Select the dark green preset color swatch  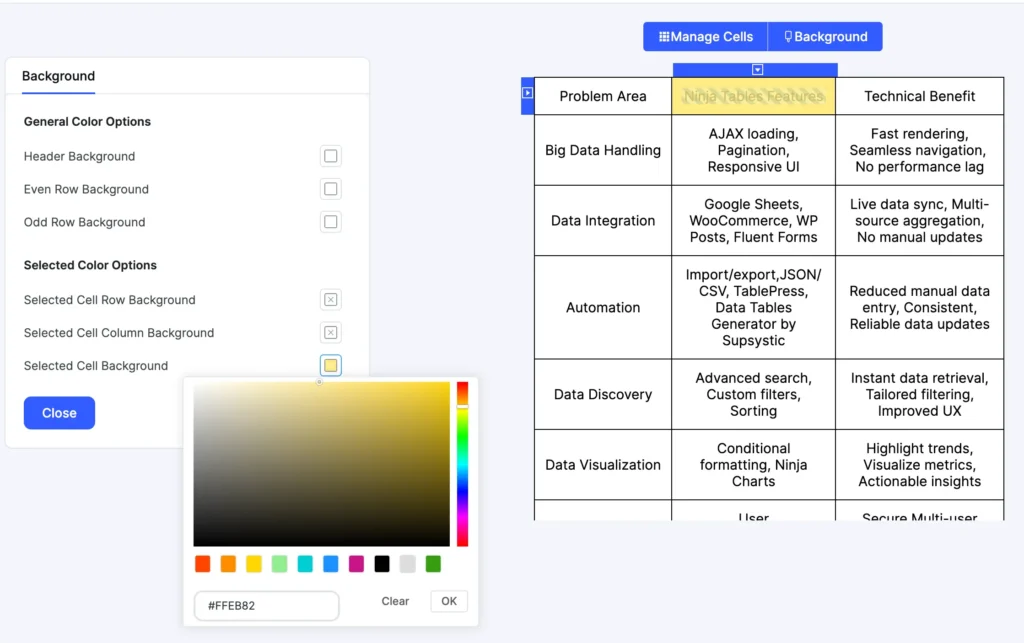pos(433,564)
